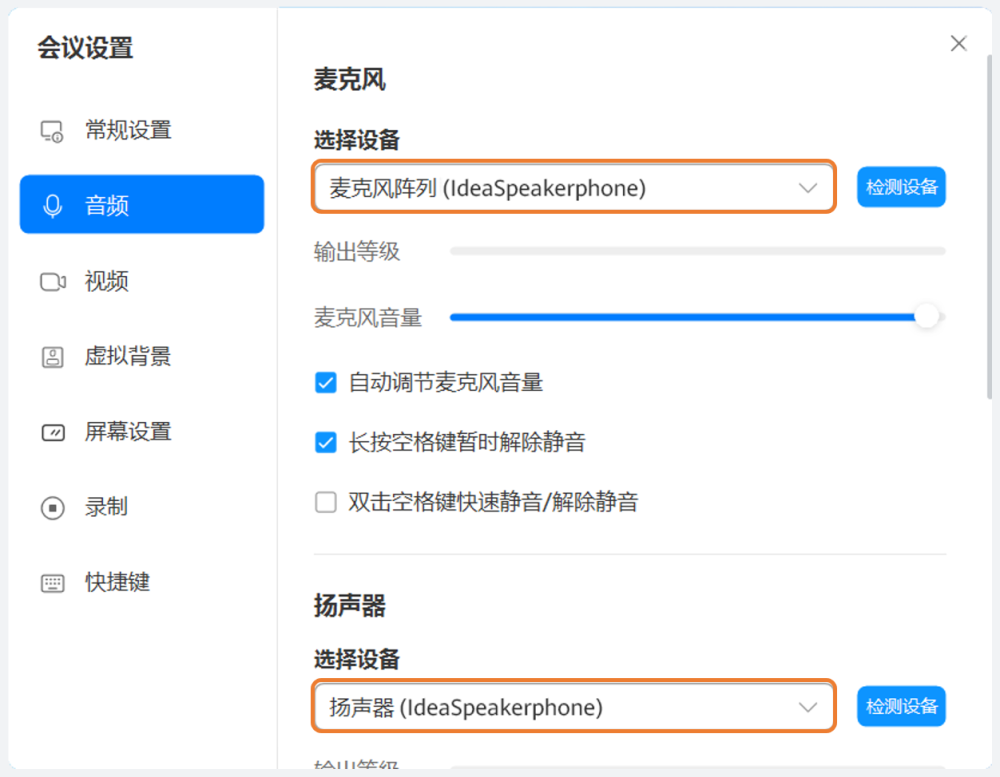This screenshot has width=1000, height=777.
Task: Click the microphone icon for 音频 settings
Action: click(x=53, y=204)
